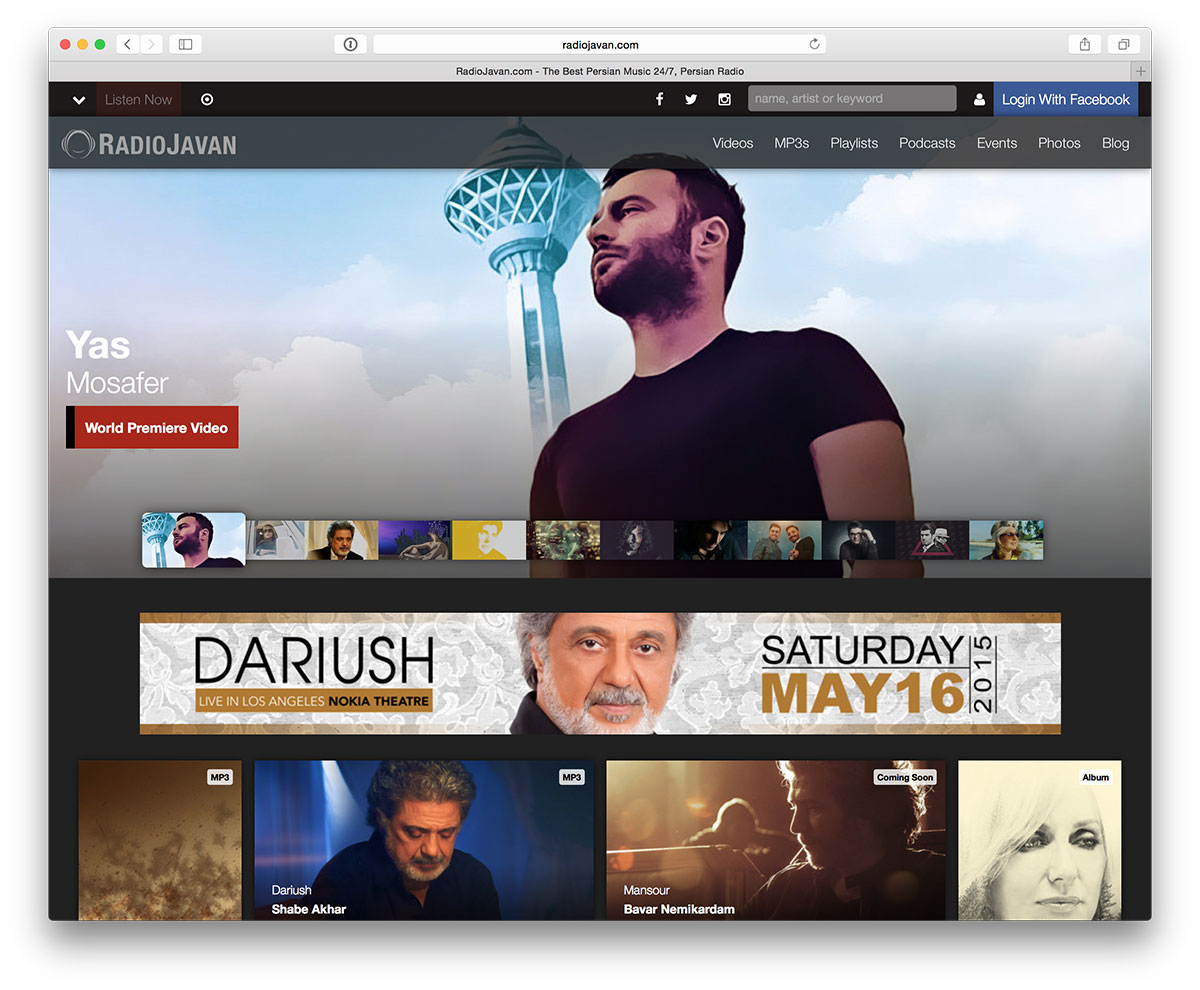Click the user profile icon
1200x990 pixels.
979,100
